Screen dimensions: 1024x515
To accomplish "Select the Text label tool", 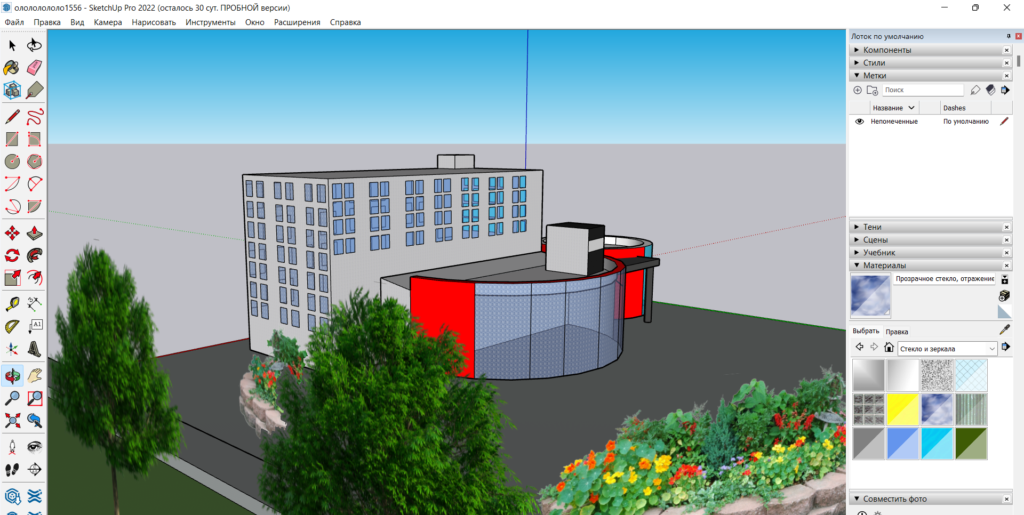I will [x=35, y=326].
